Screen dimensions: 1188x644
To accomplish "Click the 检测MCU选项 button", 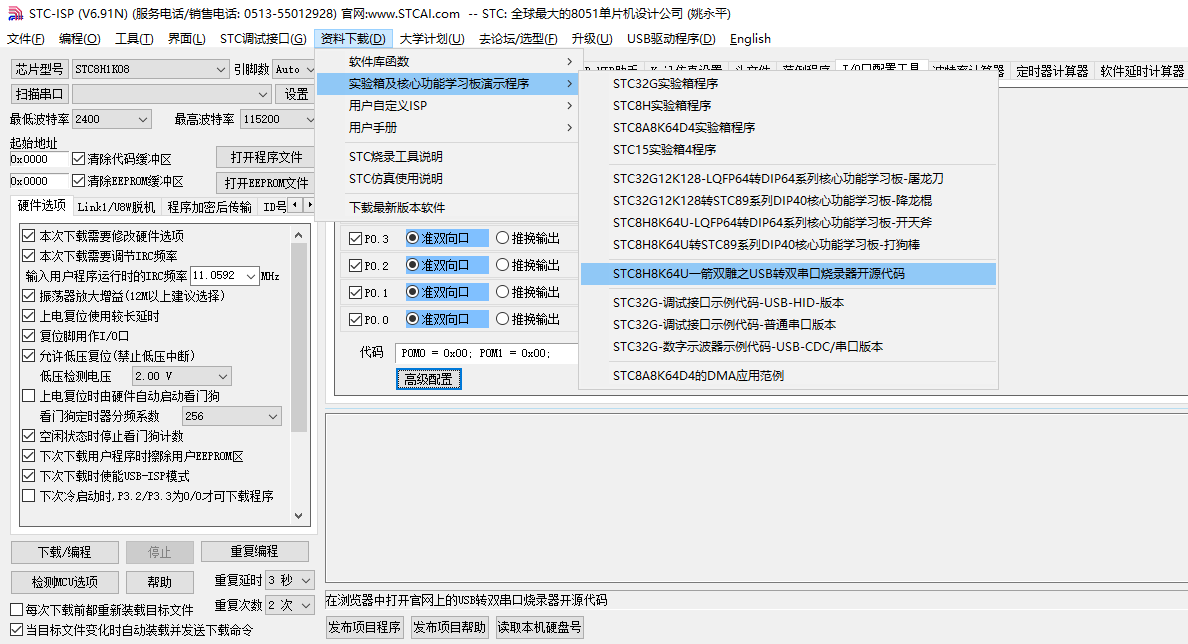I will click(64, 582).
